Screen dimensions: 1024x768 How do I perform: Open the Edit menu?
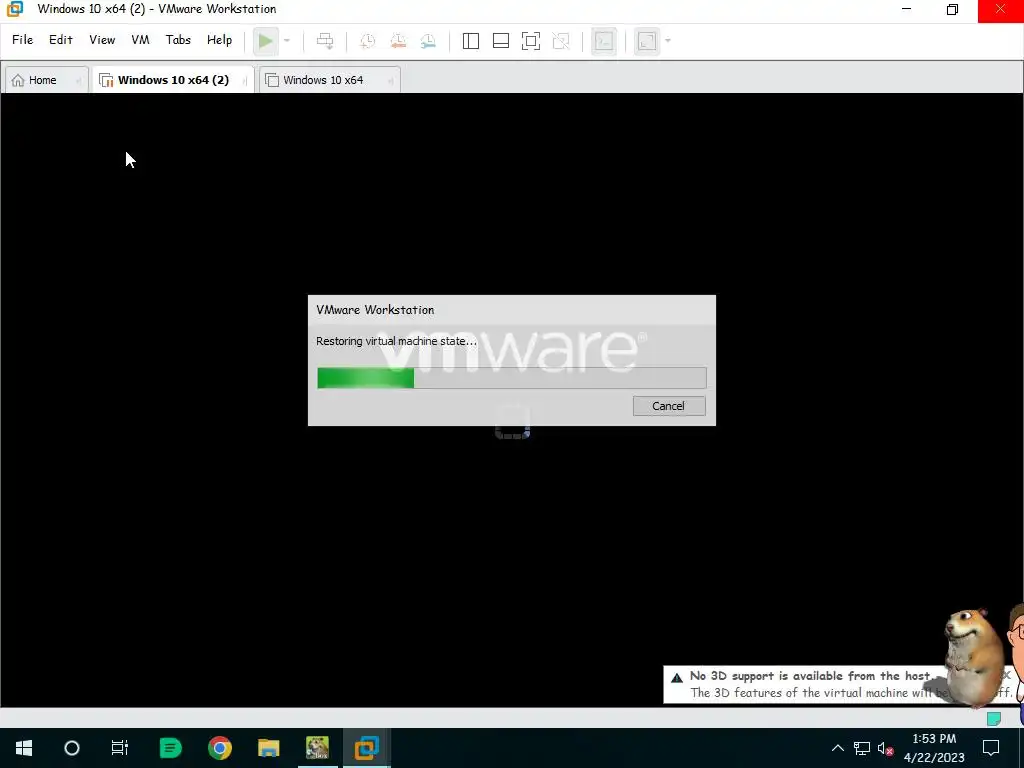pyautogui.click(x=61, y=40)
